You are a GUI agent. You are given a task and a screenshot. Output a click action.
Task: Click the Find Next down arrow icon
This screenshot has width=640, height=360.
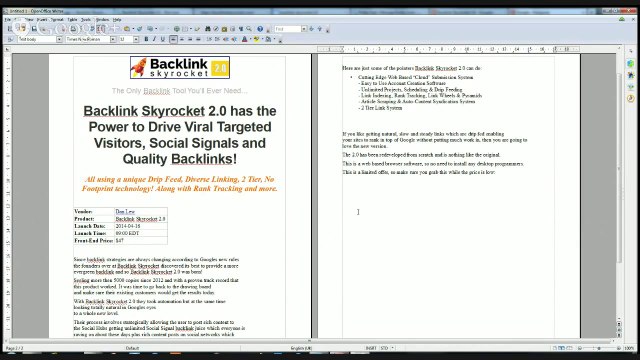[311, 29]
